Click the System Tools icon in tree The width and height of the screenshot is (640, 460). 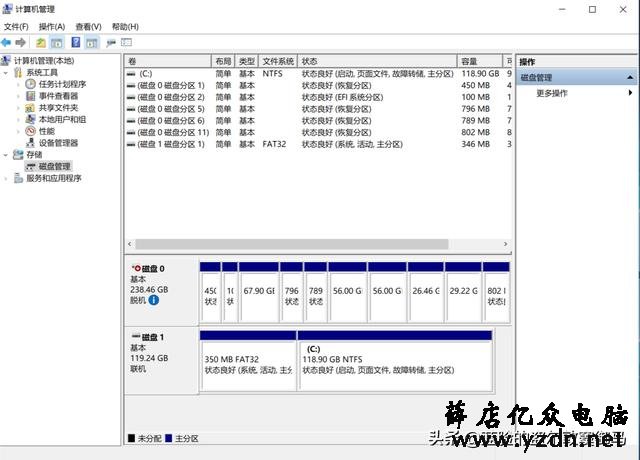(x=18, y=73)
